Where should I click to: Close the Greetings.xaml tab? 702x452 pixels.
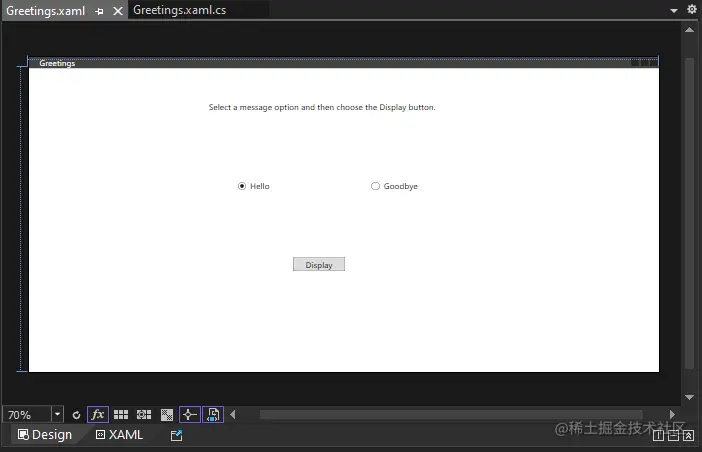[x=118, y=11]
